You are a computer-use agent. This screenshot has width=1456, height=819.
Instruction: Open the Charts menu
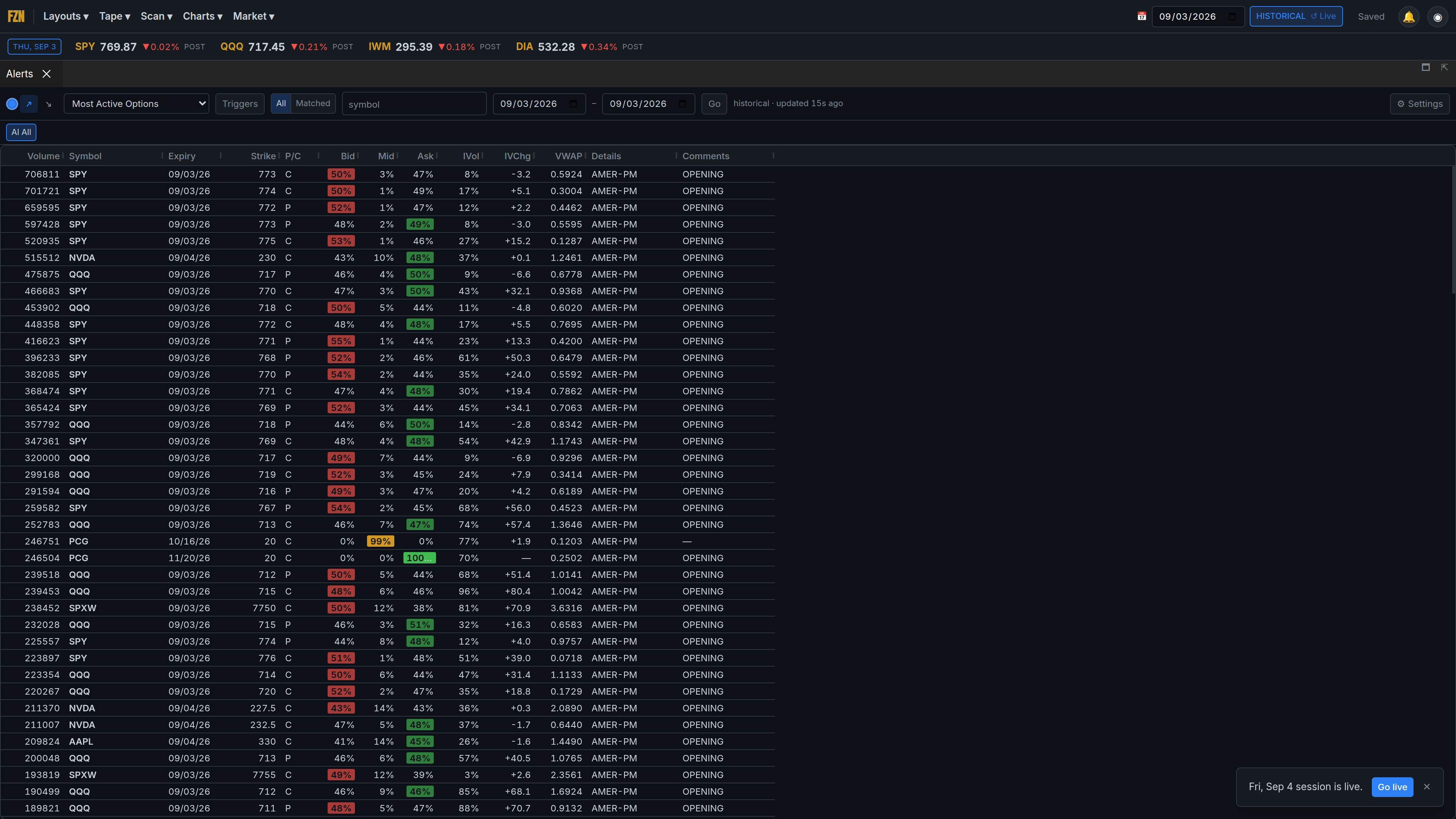click(x=202, y=16)
